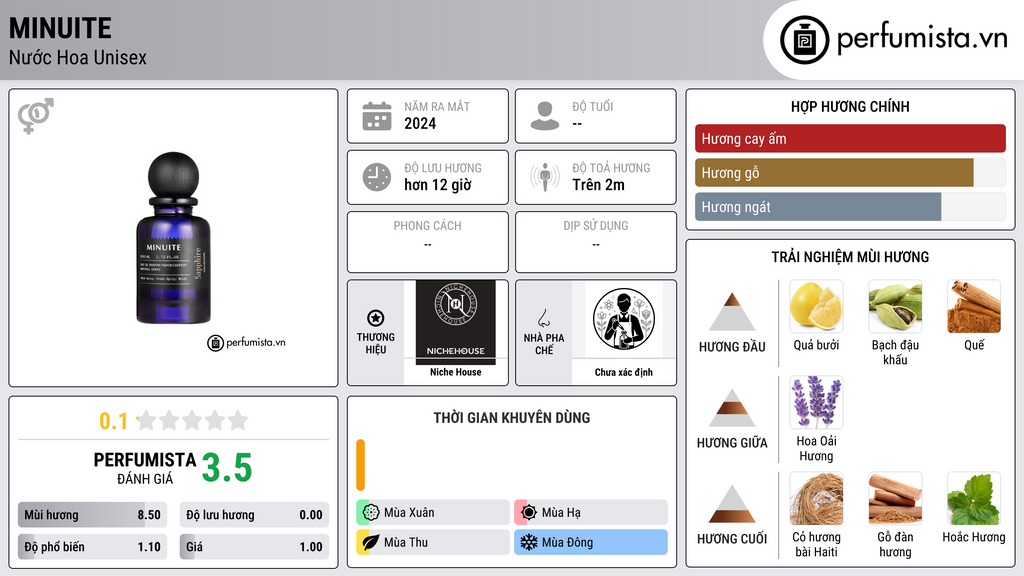Click the nose icon above Nhà pha chế

tap(543, 318)
